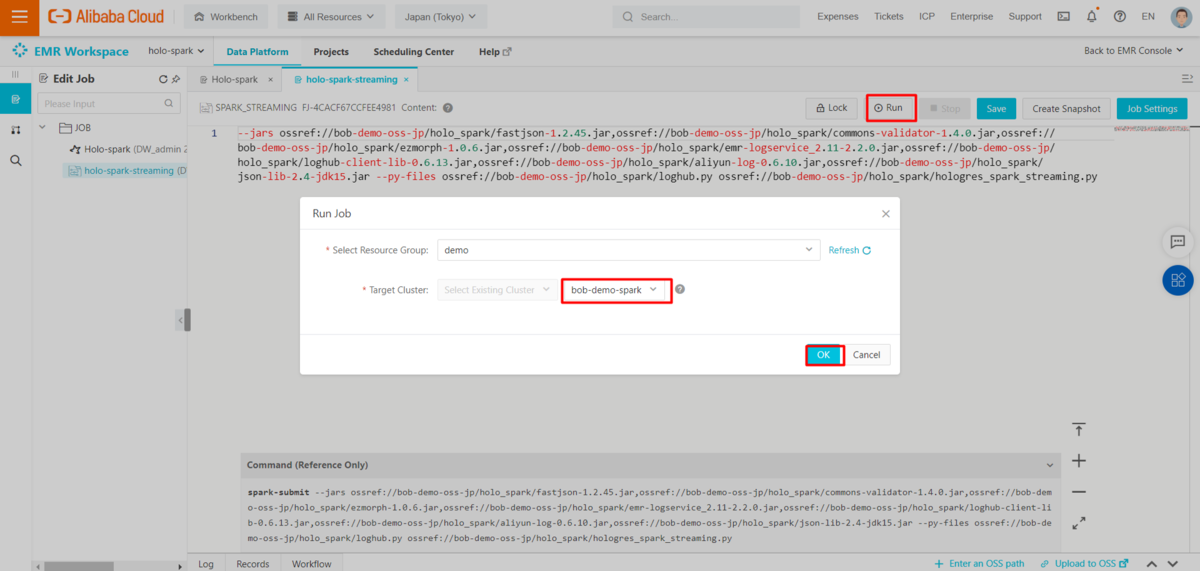Screen dimensions: 1200x571
Task: Click the Workbench button
Action: [x=226, y=17]
